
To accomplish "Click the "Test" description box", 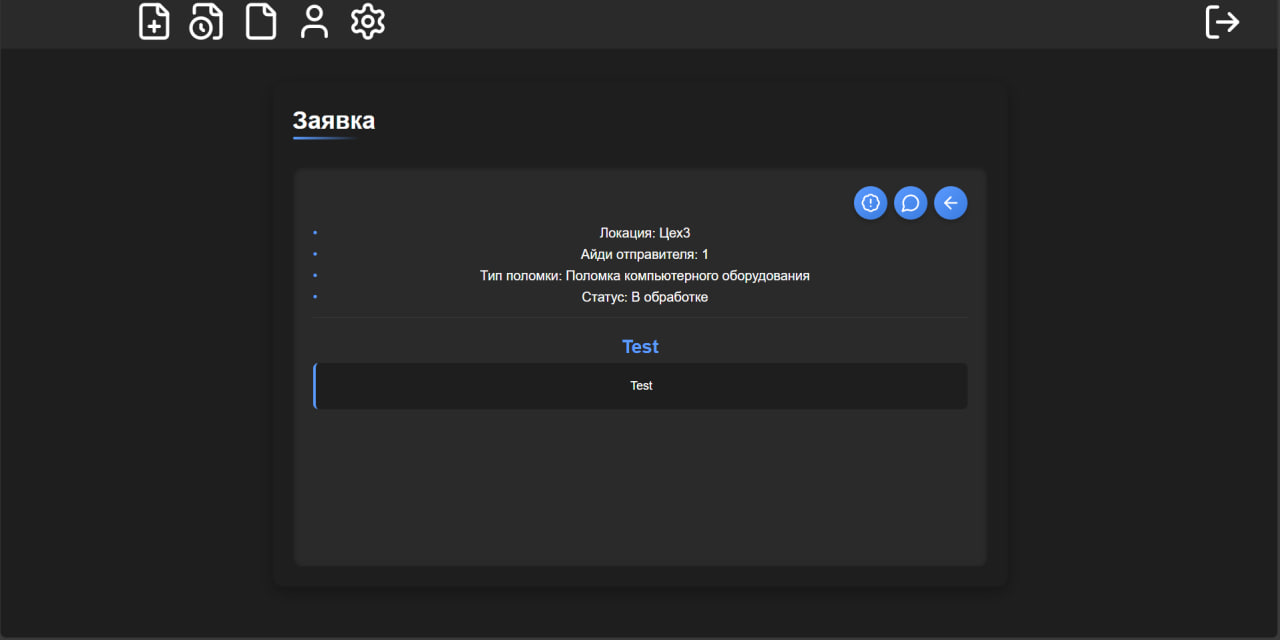I will pos(641,386).
